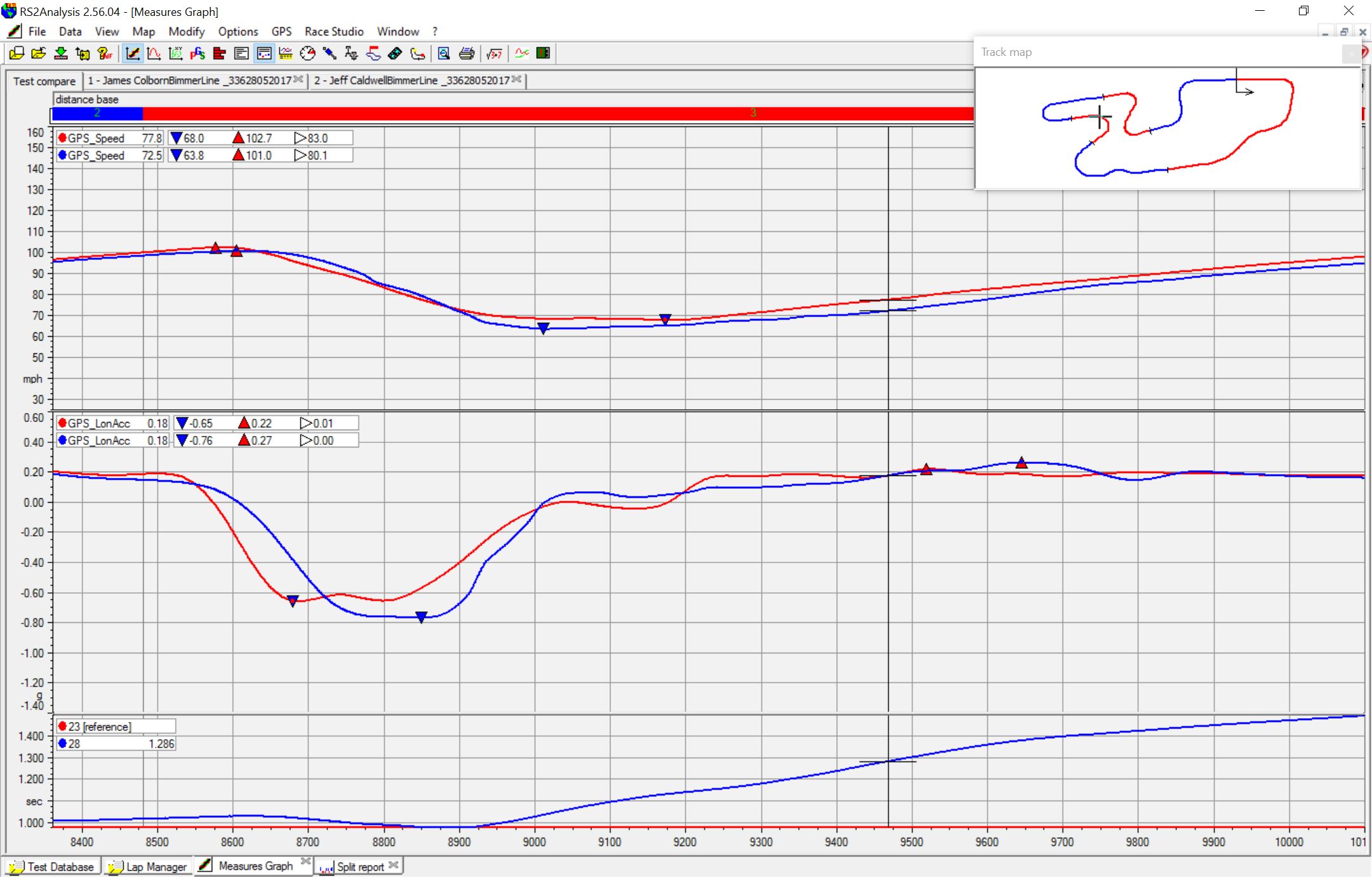Click the magnifier zoom page icon
Image resolution: width=1372 pixels, height=877 pixels.
pyautogui.click(x=444, y=53)
